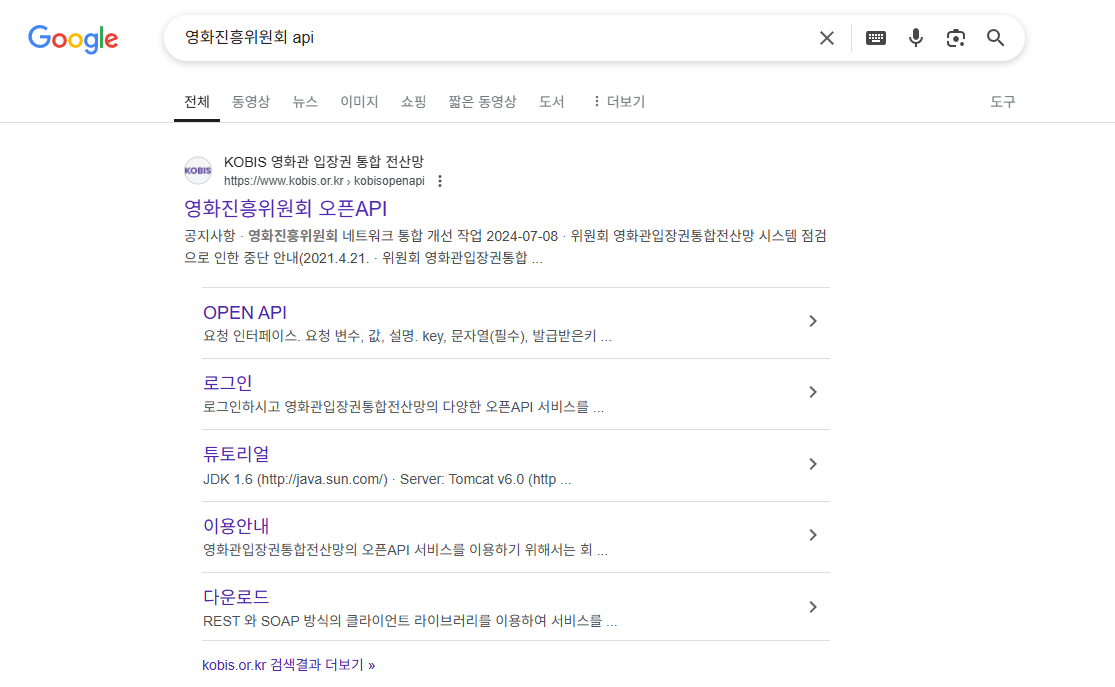
Task: Clear the search query with the X icon
Action: pyautogui.click(x=826, y=38)
